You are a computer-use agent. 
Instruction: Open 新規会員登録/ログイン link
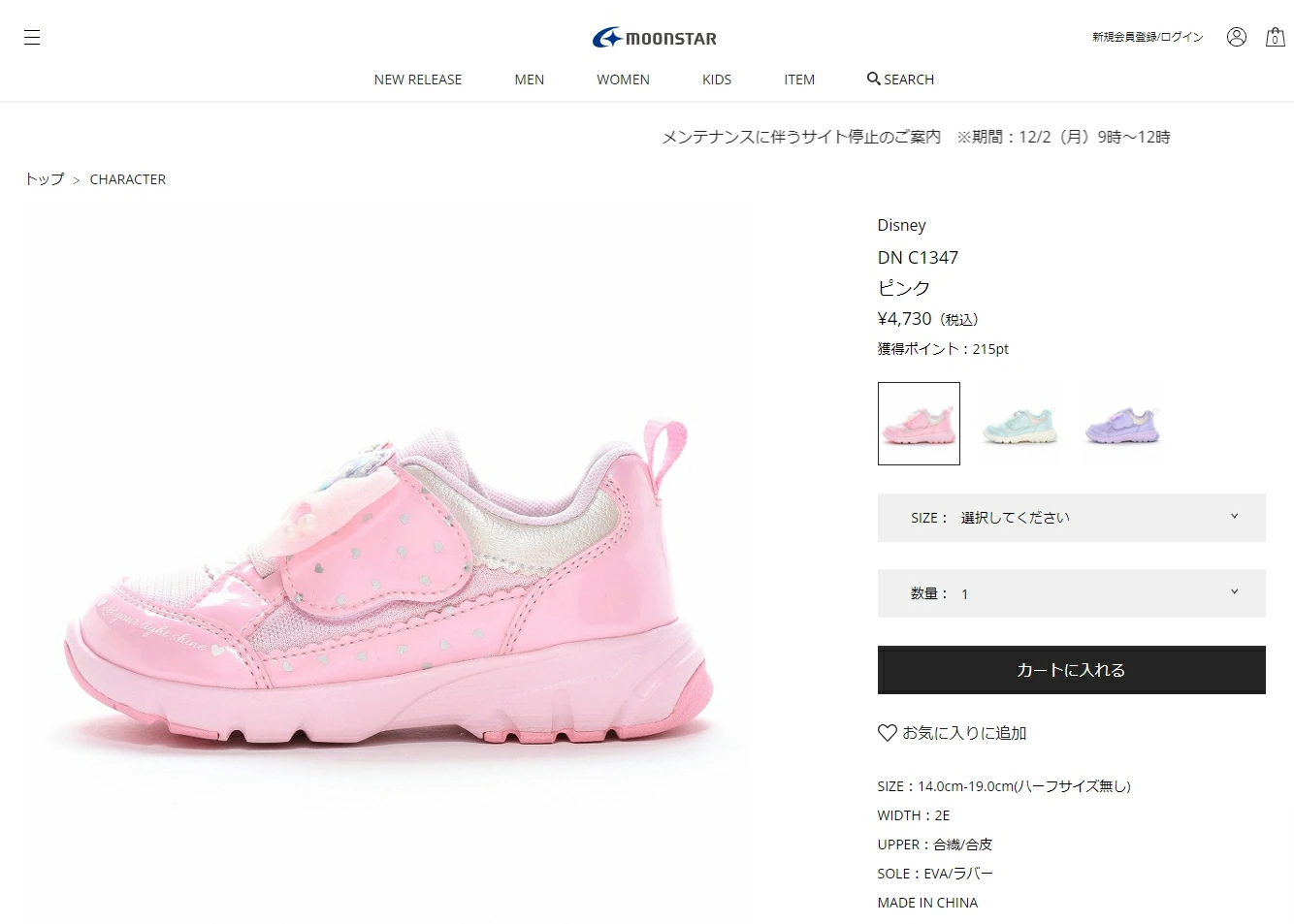coord(1148,37)
